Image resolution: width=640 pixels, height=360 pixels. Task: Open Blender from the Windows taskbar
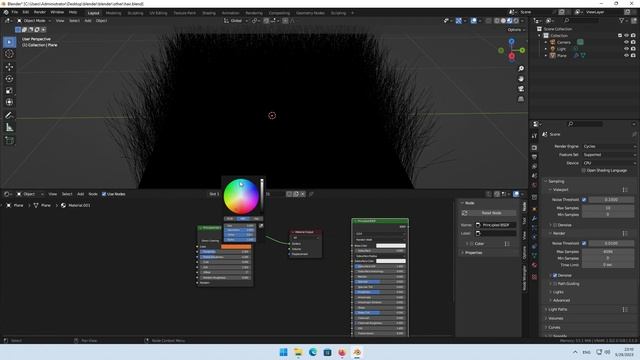click(357, 352)
